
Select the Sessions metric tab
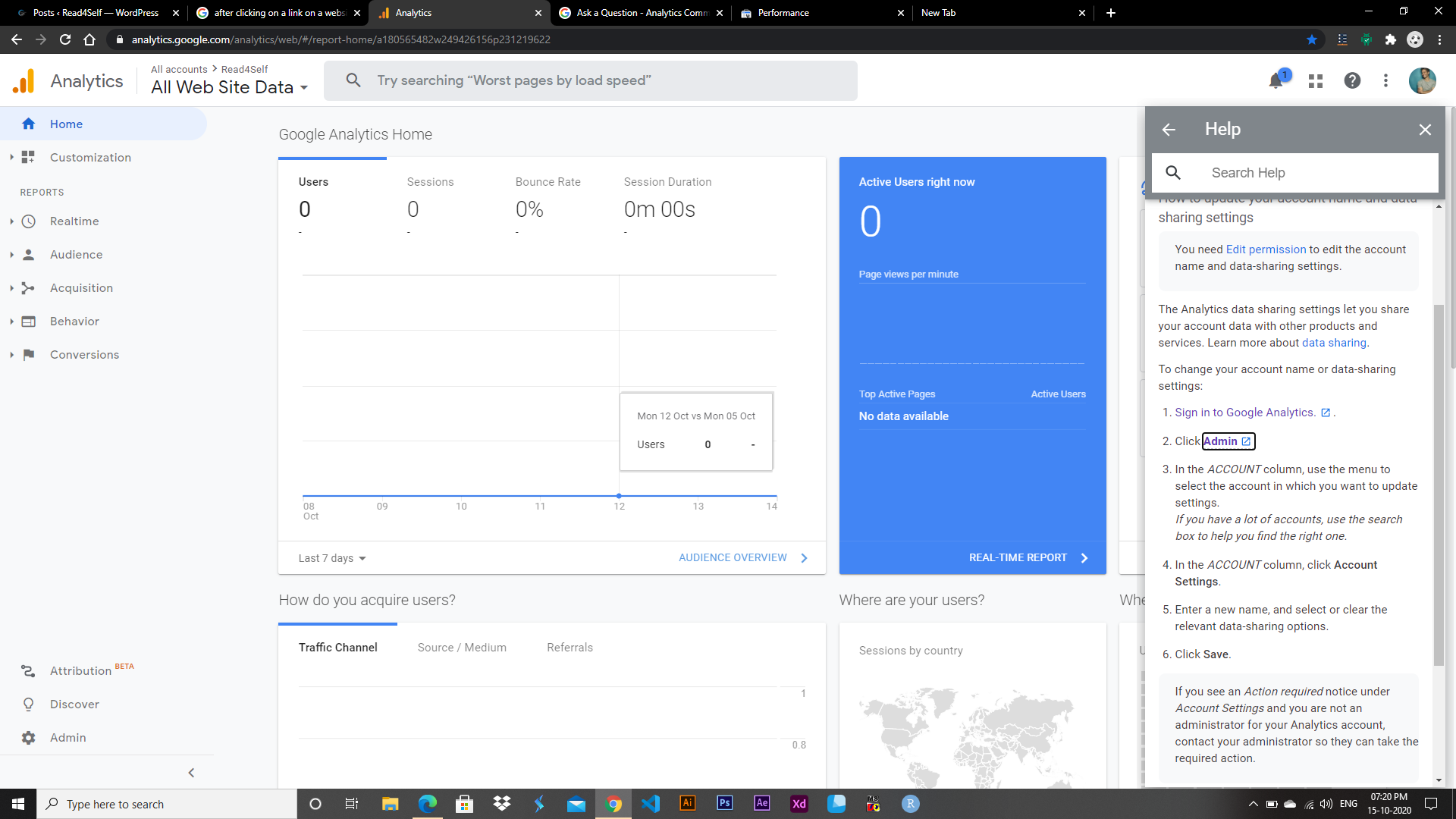(430, 182)
